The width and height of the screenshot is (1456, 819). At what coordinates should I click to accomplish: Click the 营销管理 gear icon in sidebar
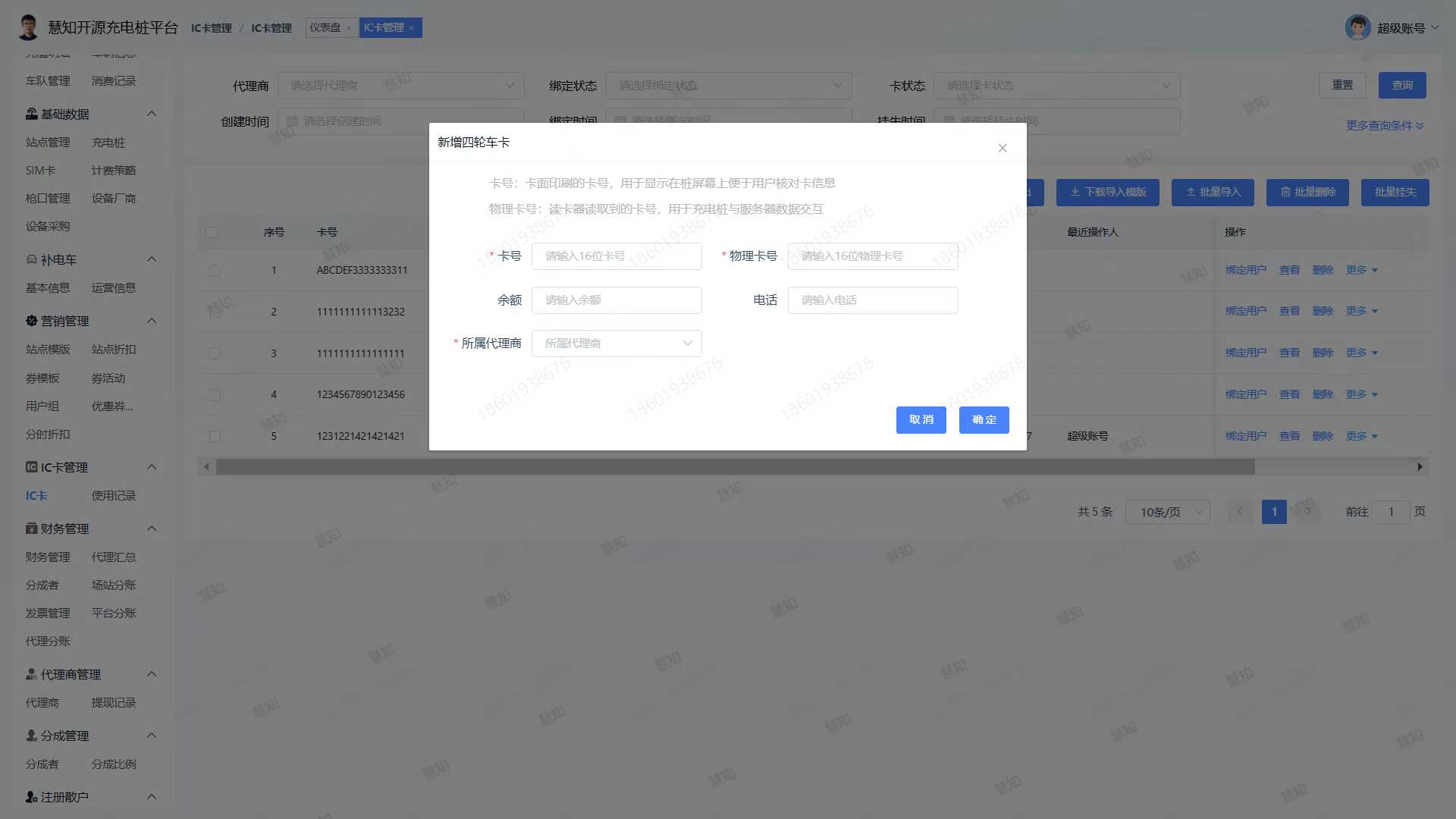pos(31,321)
